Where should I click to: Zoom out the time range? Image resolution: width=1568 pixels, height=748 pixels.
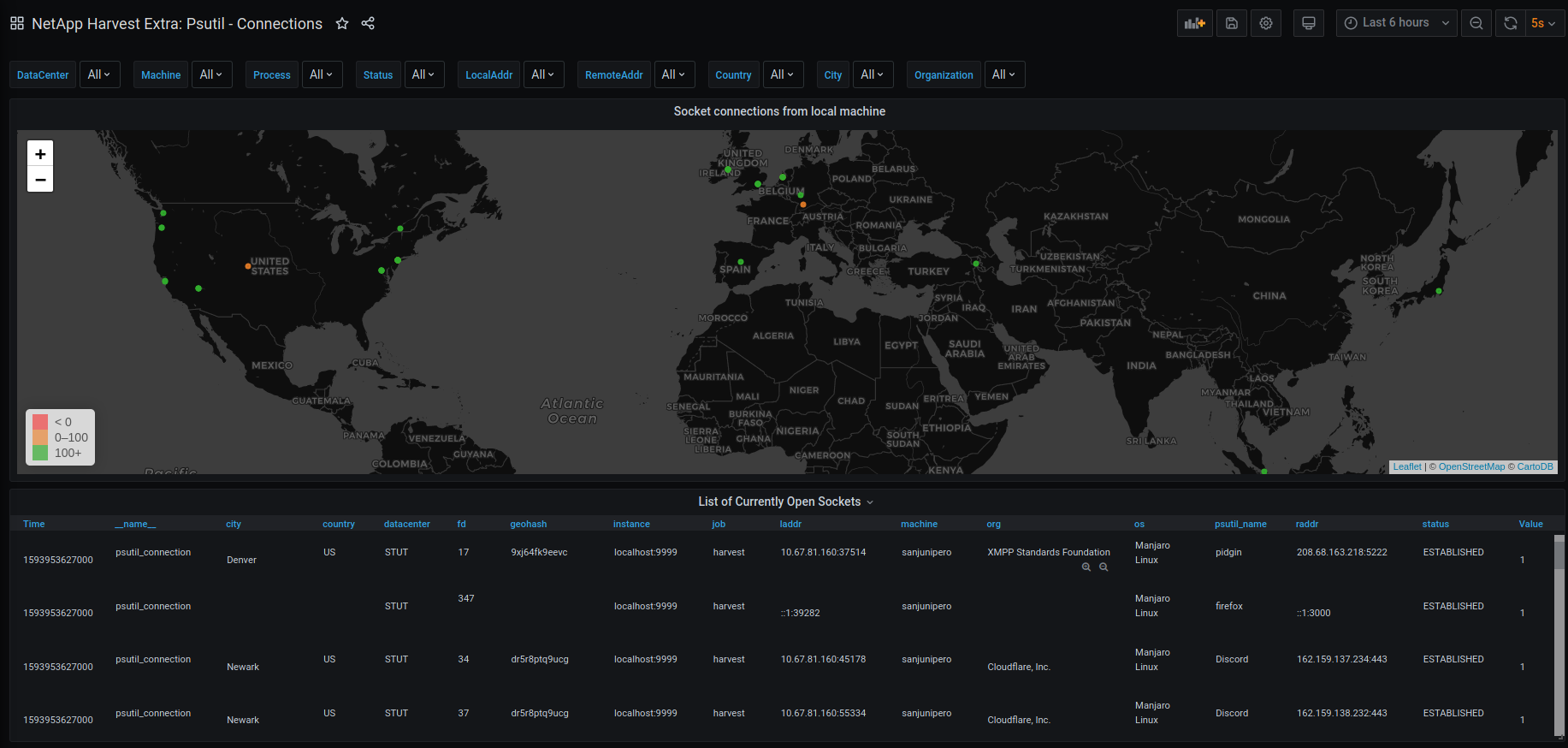tap(1476, 23)
